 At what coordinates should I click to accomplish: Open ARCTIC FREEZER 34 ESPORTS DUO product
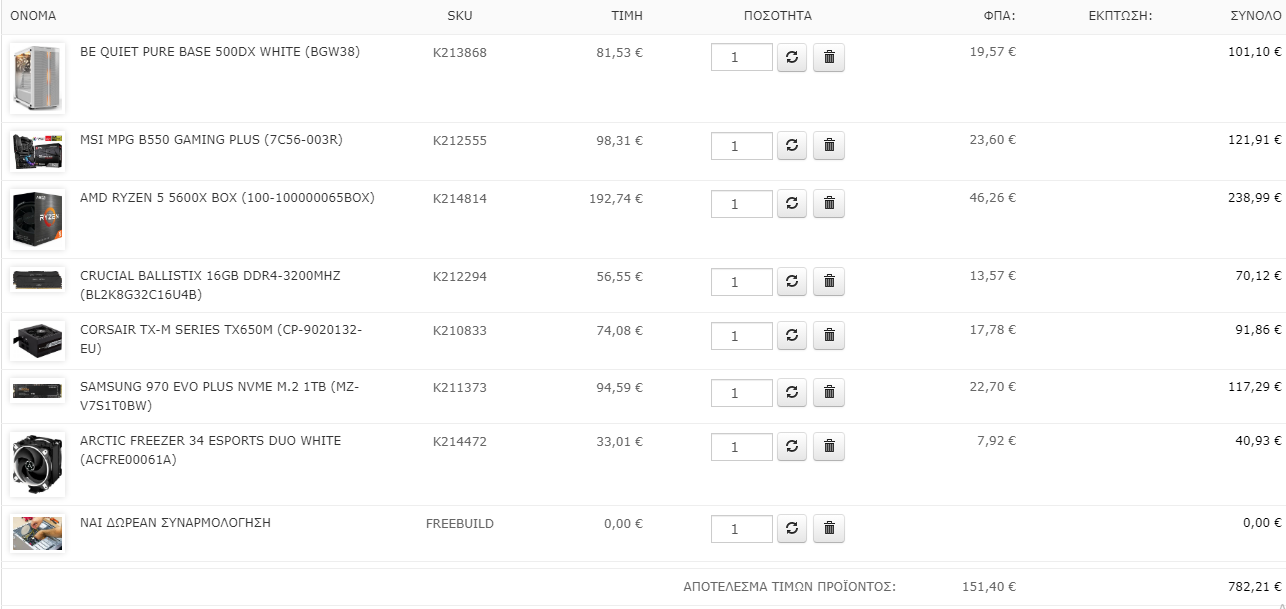[210, 450]
